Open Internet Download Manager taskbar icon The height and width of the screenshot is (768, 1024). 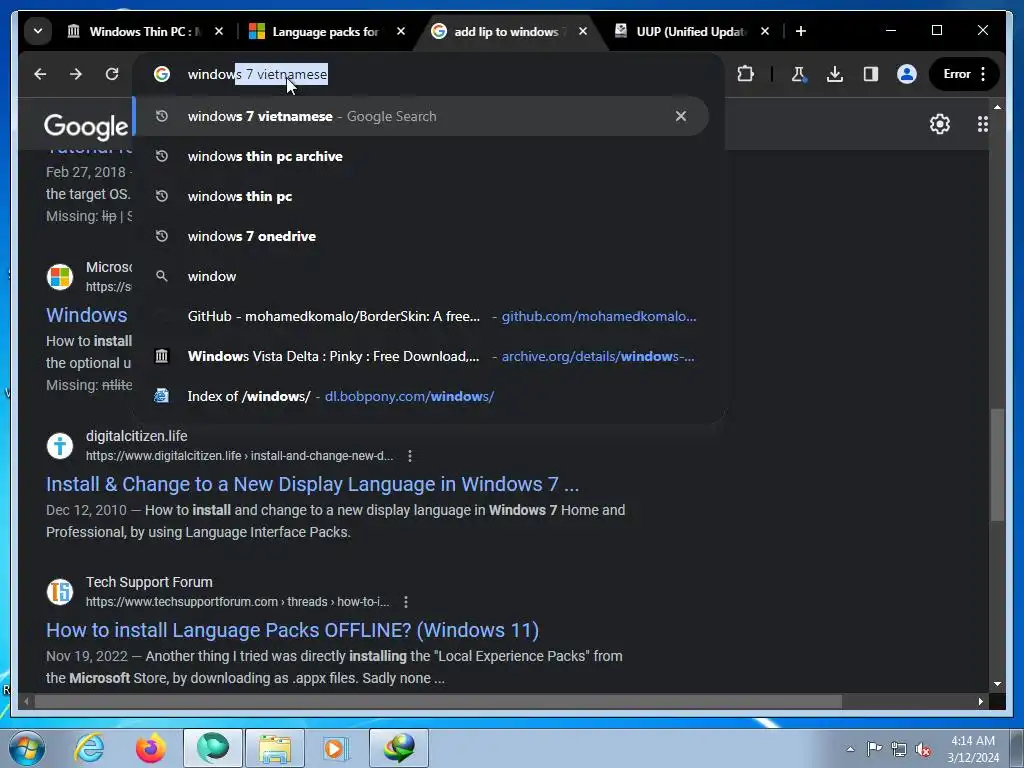coord(399,748)
